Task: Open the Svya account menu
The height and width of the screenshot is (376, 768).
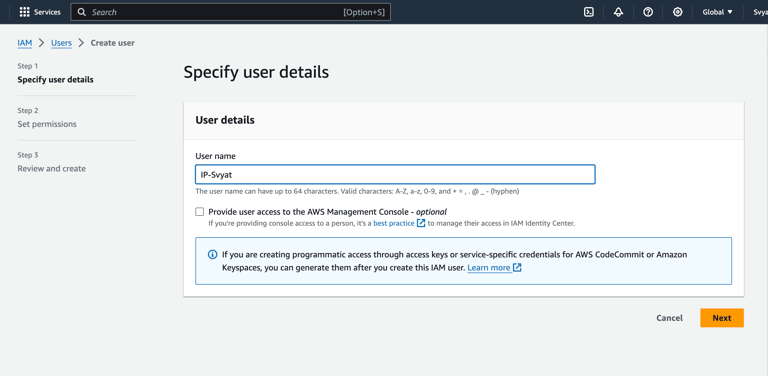Action: pyautogui.click(x=760, y=12)
